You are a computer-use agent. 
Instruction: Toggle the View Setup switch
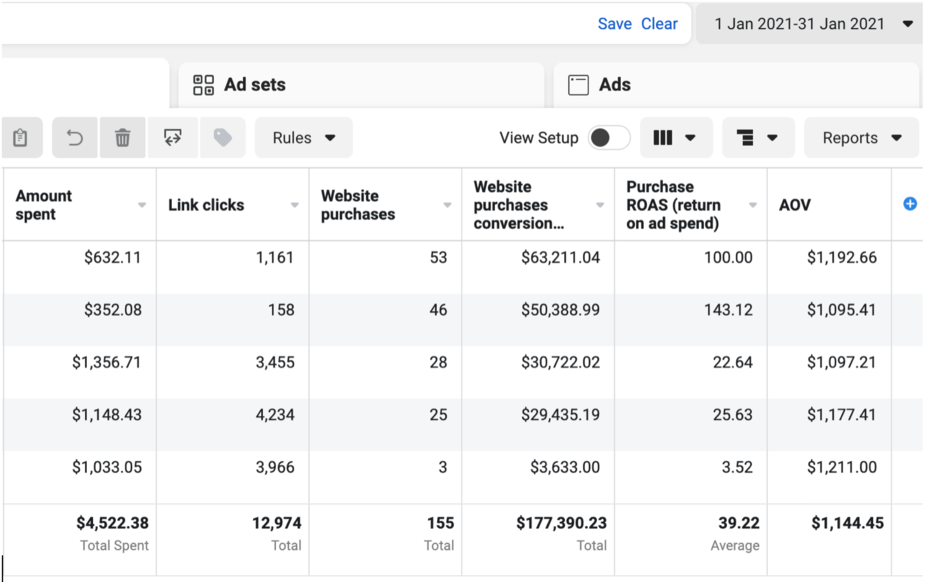[x=608, y=138]
